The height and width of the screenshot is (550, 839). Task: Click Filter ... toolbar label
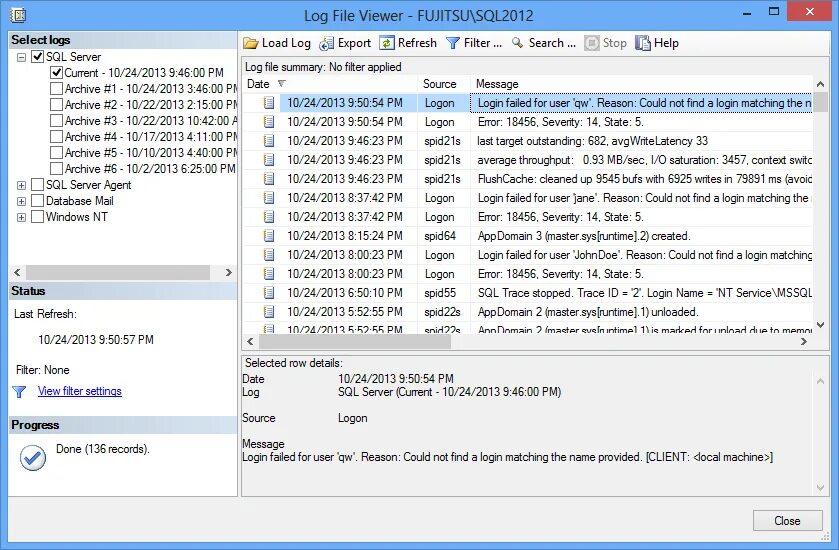483,43
